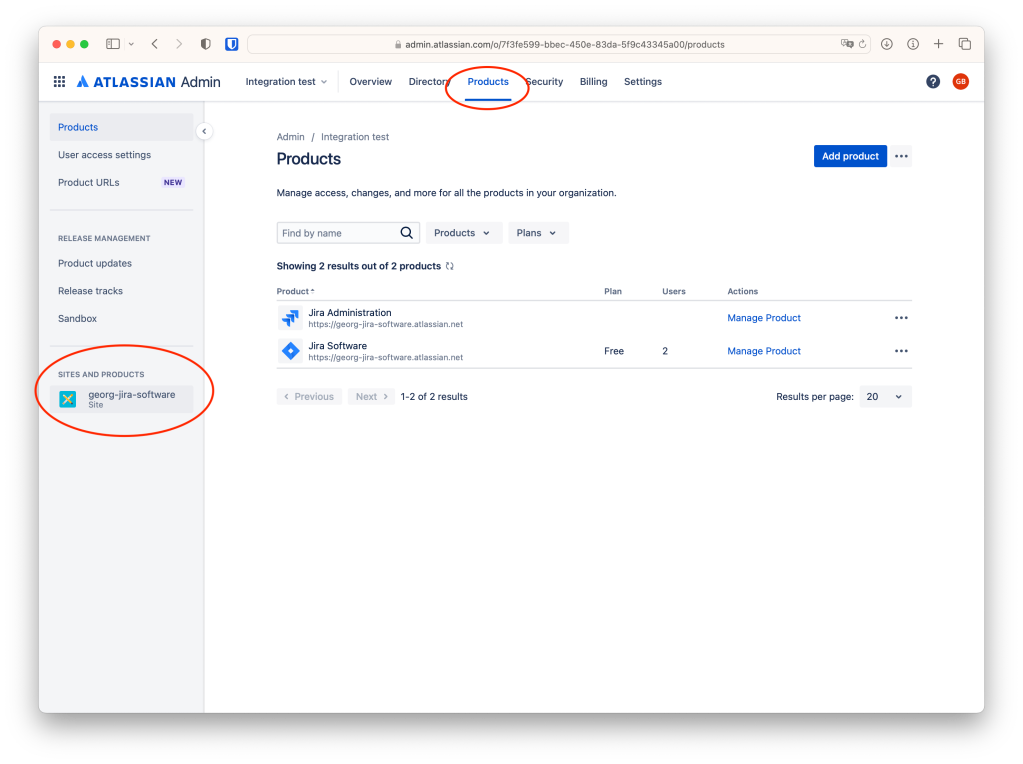Open the Overview tab
The width and height of the screenshot is (1023, 764).
coord(371,82)
